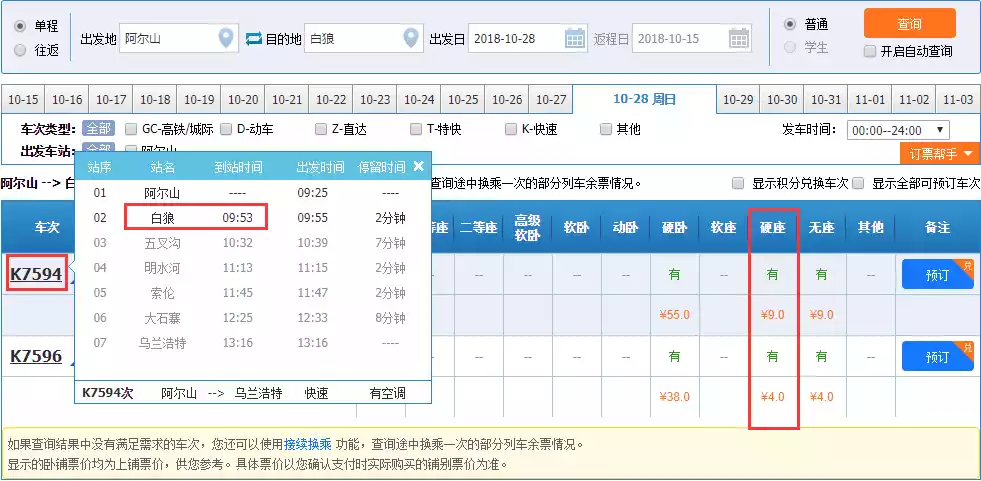
Task: Click the 出发地 departure station input field
Action: (x=168, y=39)
